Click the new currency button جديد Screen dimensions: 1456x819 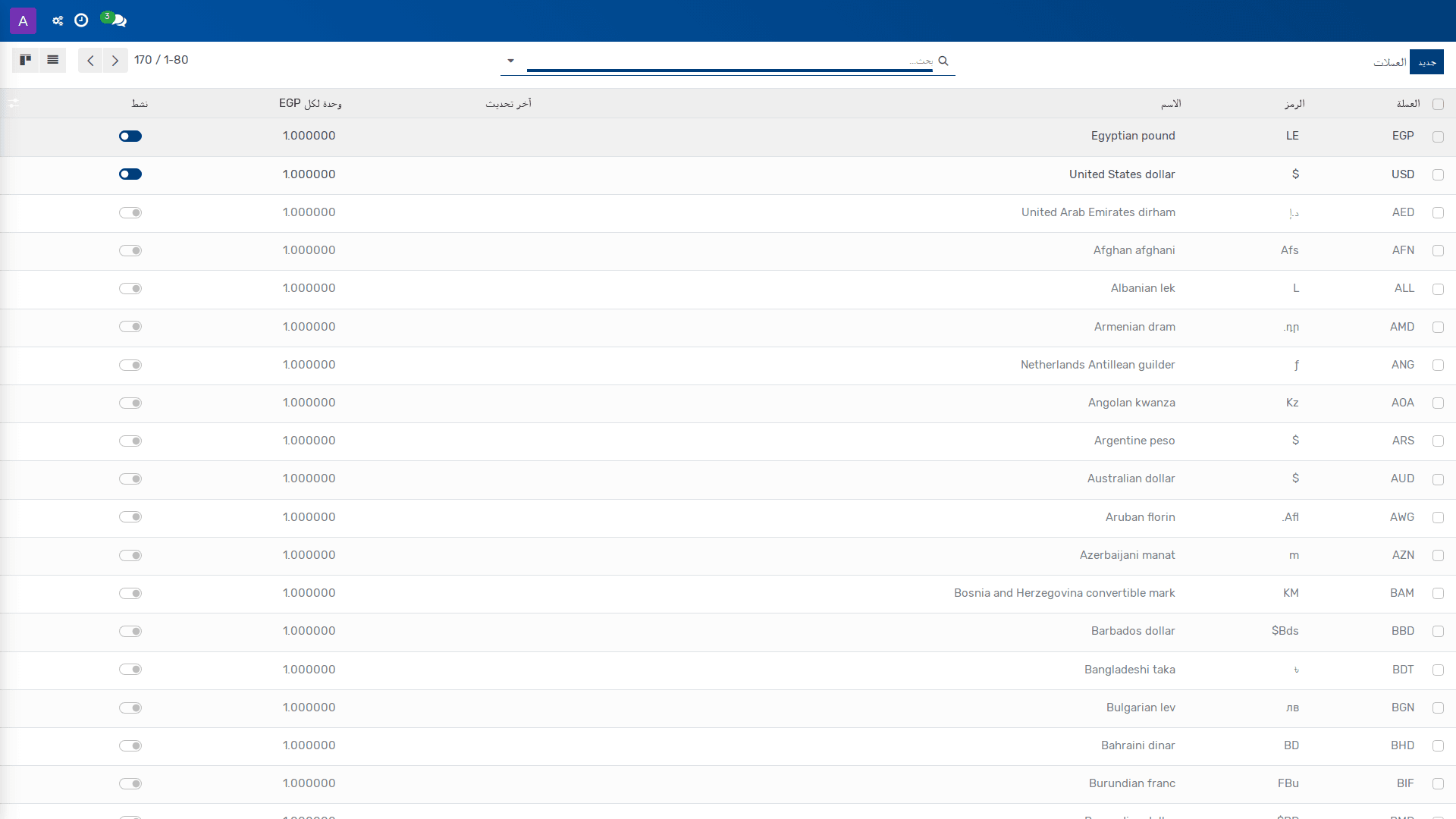[x=1426, y=62]
